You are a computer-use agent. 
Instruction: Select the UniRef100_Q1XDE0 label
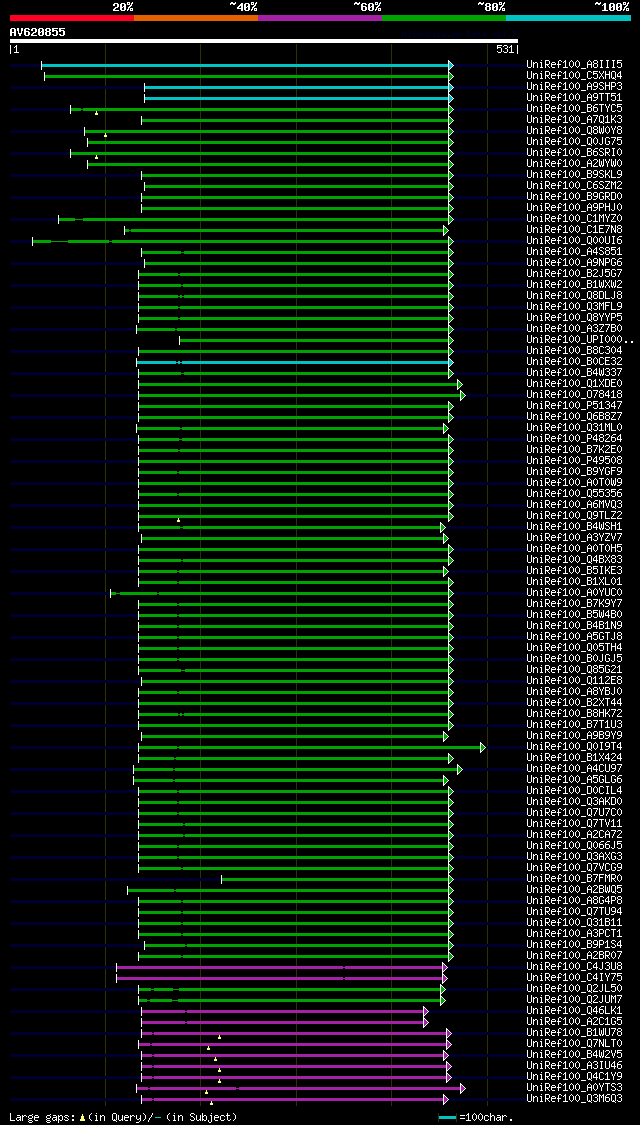pos(574,384)
